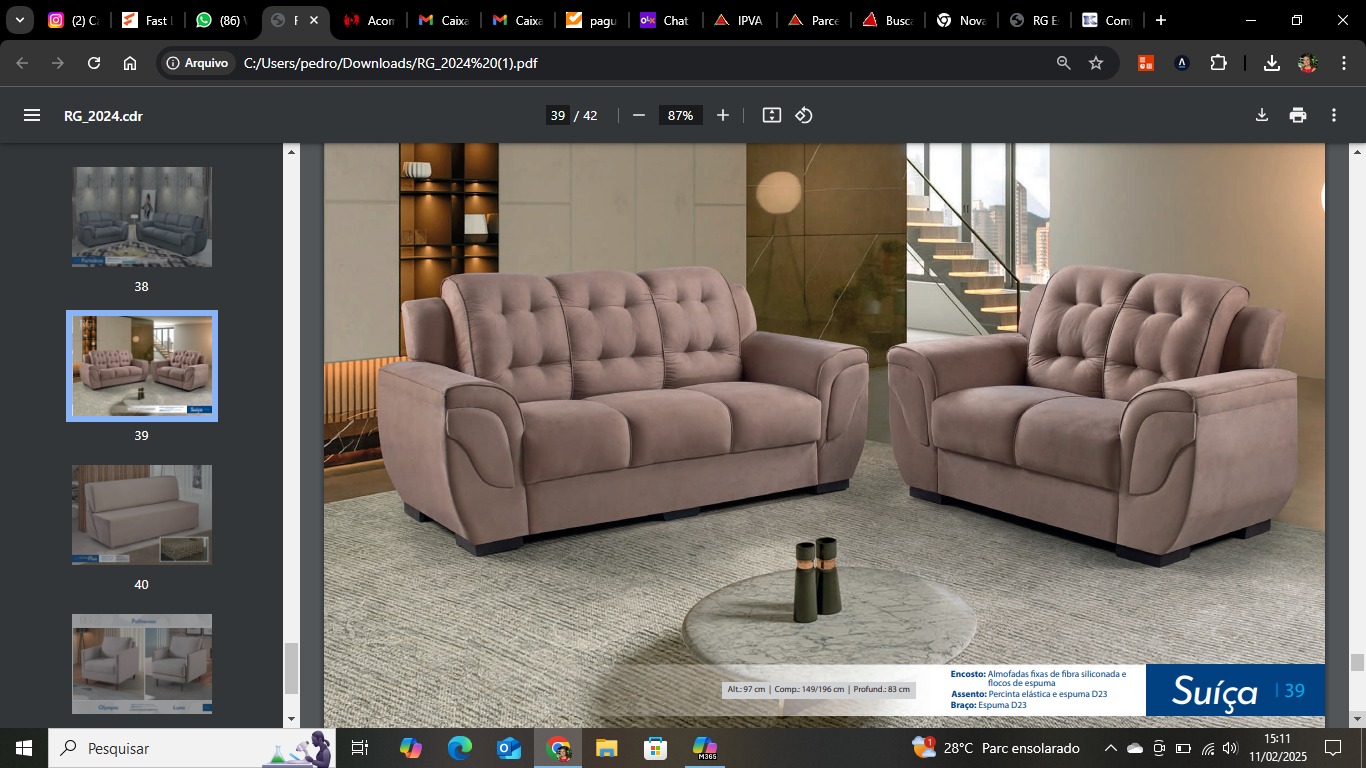Reload the current page
Viewport: 1366px width, 768px height.
coord(94,63)
